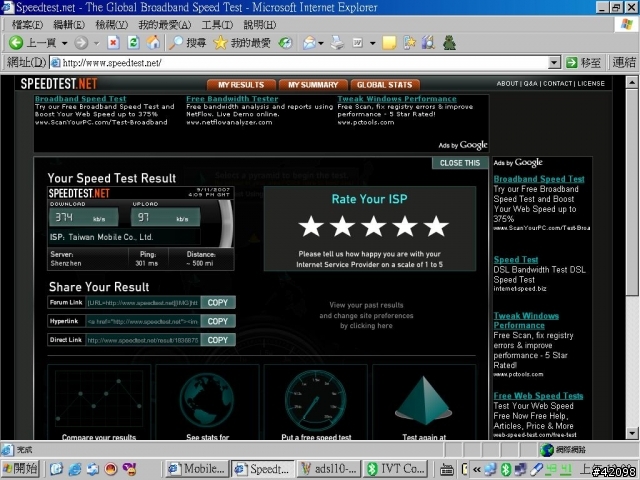Copy the Direct Link

pyautogui.click(x=218, y=340)
